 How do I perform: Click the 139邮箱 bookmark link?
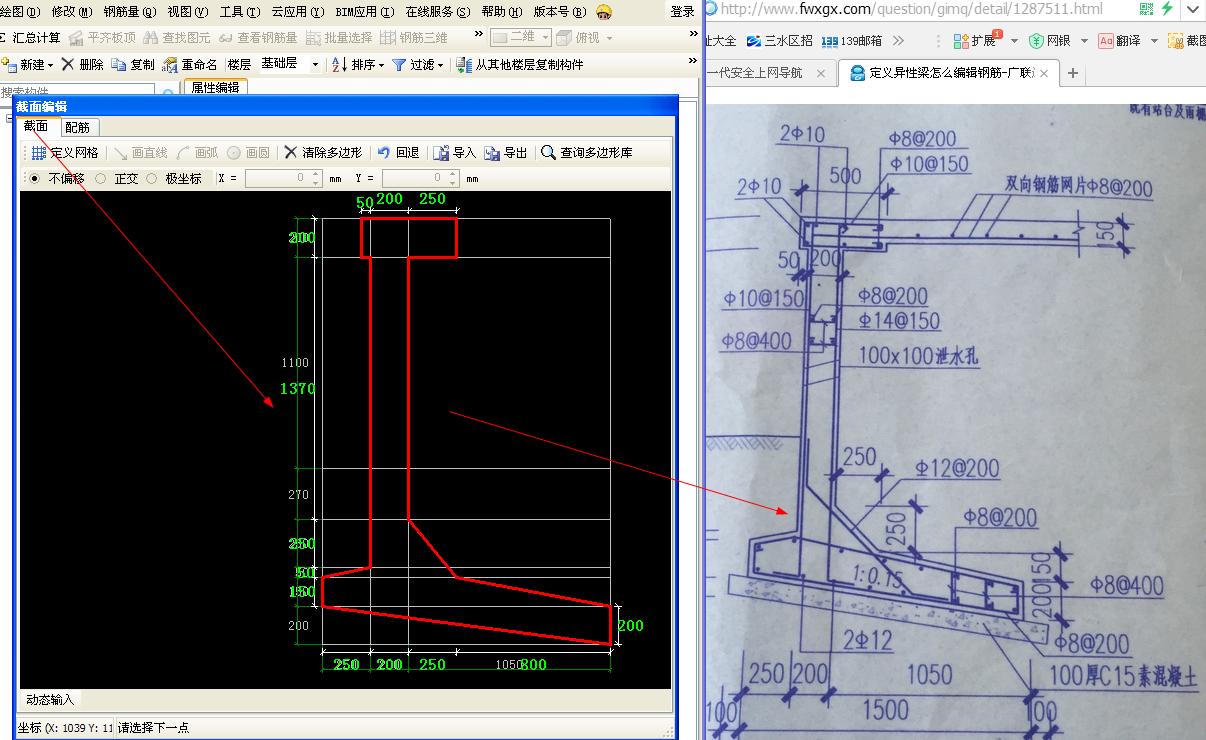tap(851, 41)
